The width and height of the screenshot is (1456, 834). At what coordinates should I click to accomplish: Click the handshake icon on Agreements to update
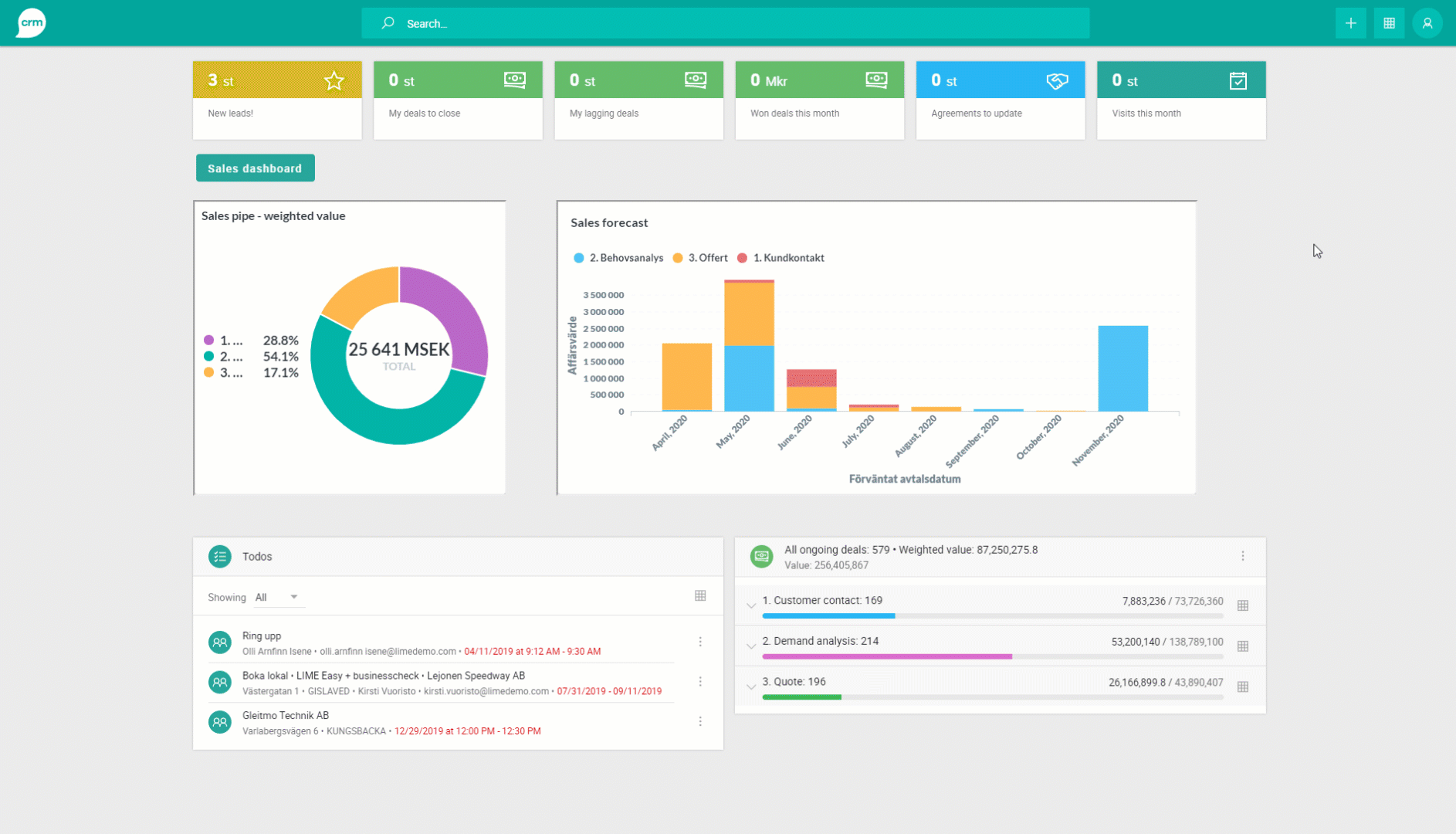tap(1057, 80)
